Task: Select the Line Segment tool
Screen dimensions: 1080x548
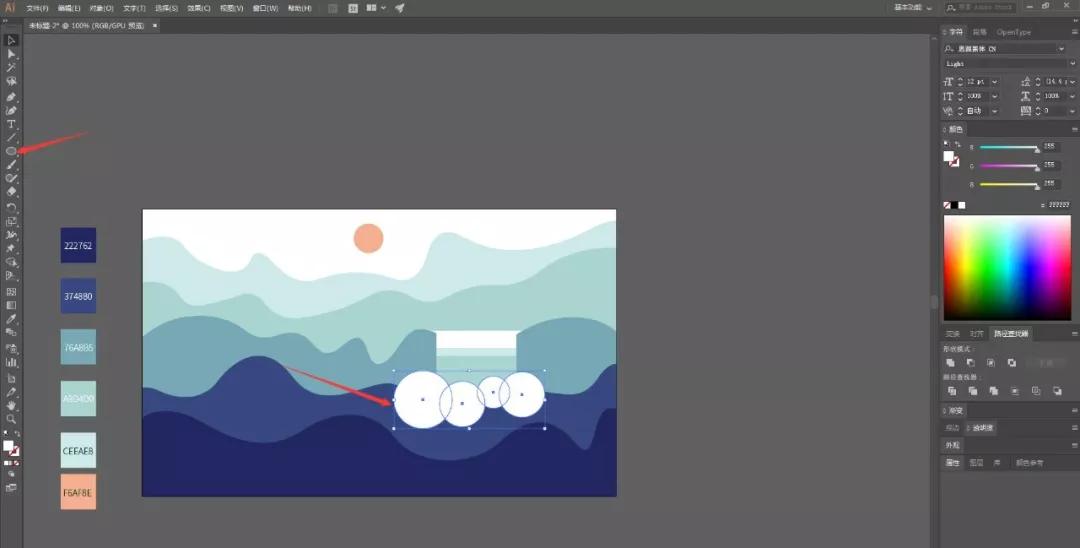Action: coord(11,136)
